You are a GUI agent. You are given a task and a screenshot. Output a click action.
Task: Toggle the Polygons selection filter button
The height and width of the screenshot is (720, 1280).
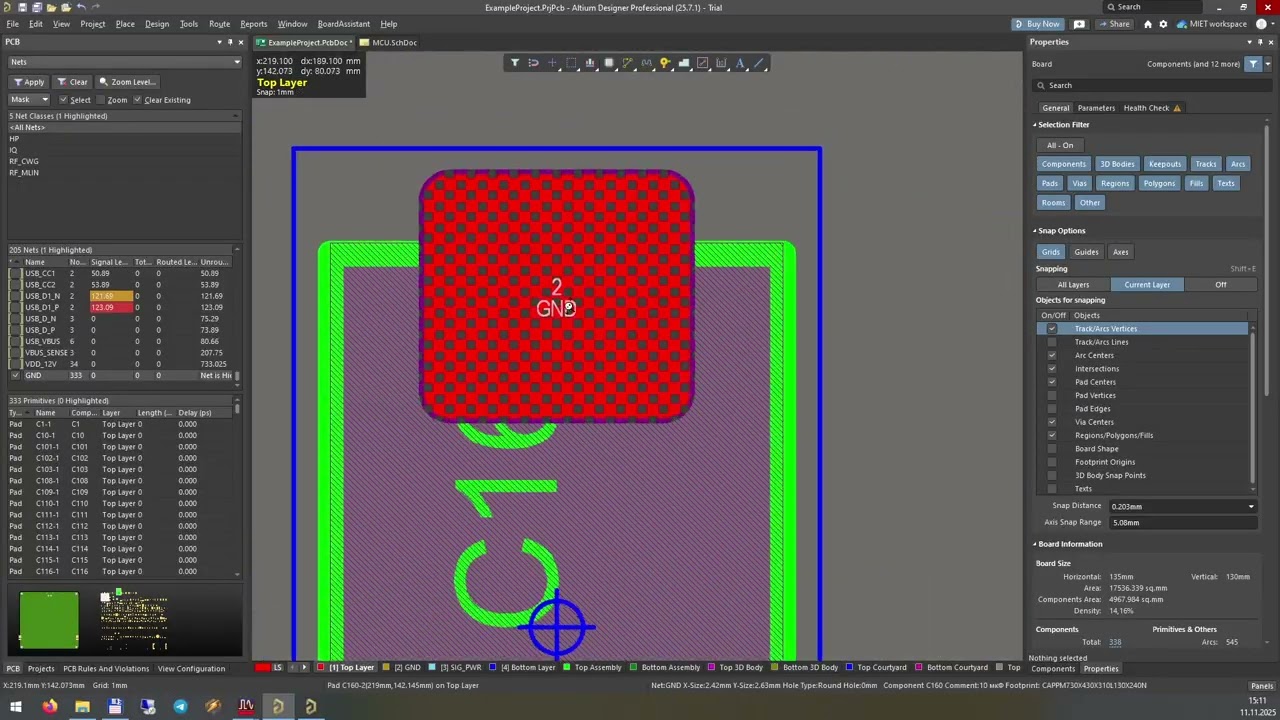click(x=1159, y=183)
